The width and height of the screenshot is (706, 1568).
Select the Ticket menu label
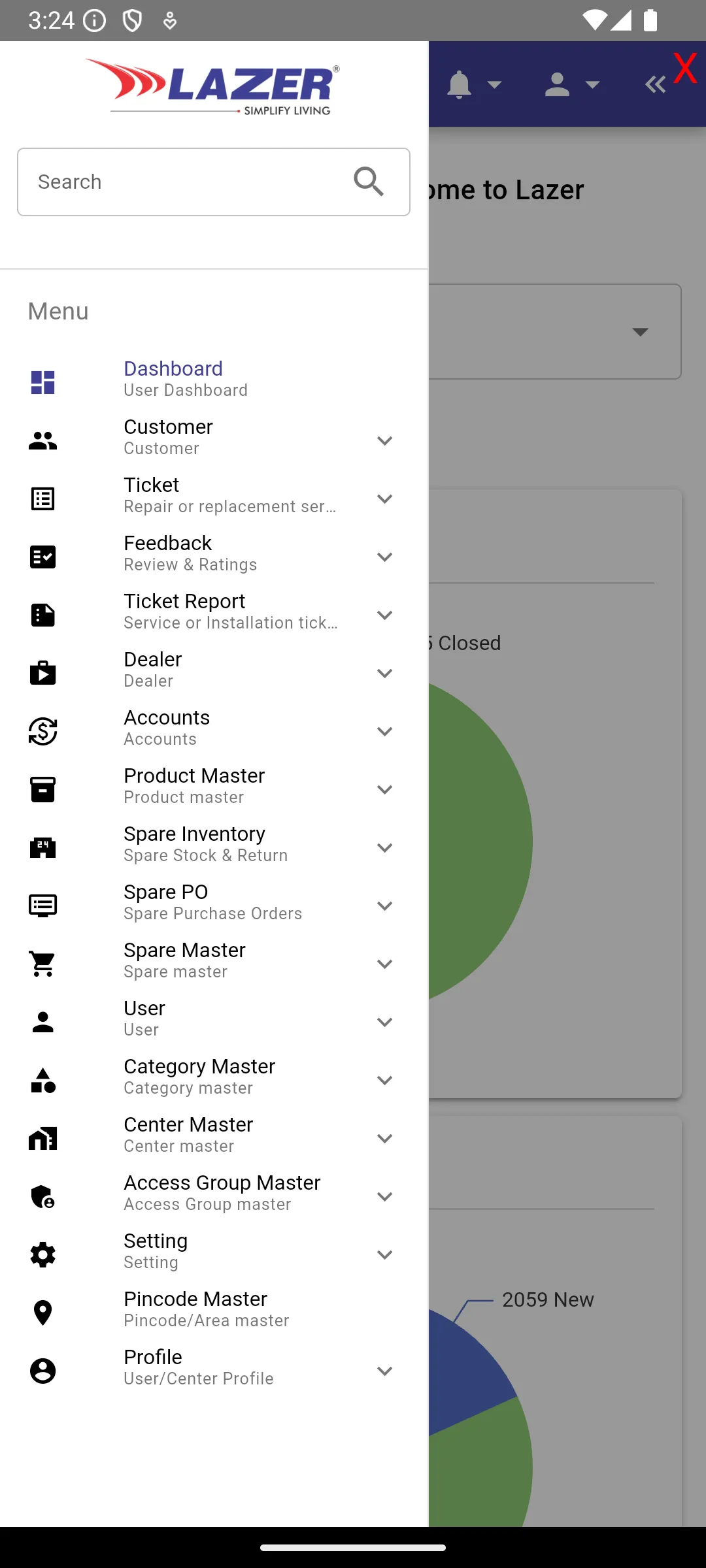pyautogui.click(x=152, y=485)
